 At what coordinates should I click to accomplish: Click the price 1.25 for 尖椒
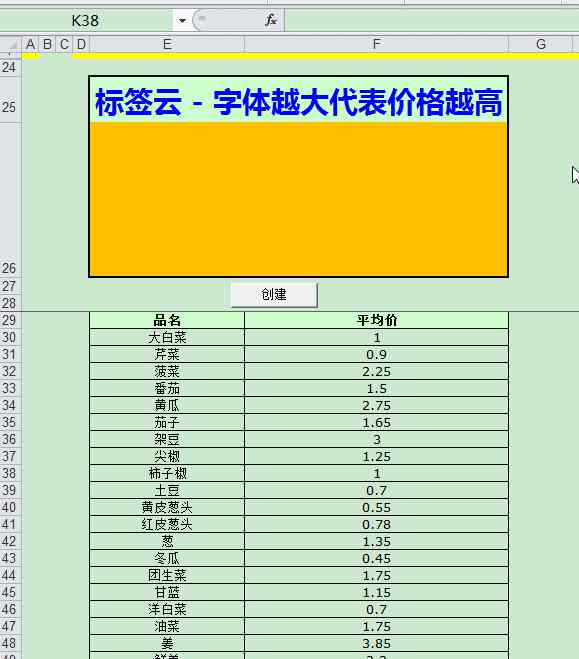(376, 456)
